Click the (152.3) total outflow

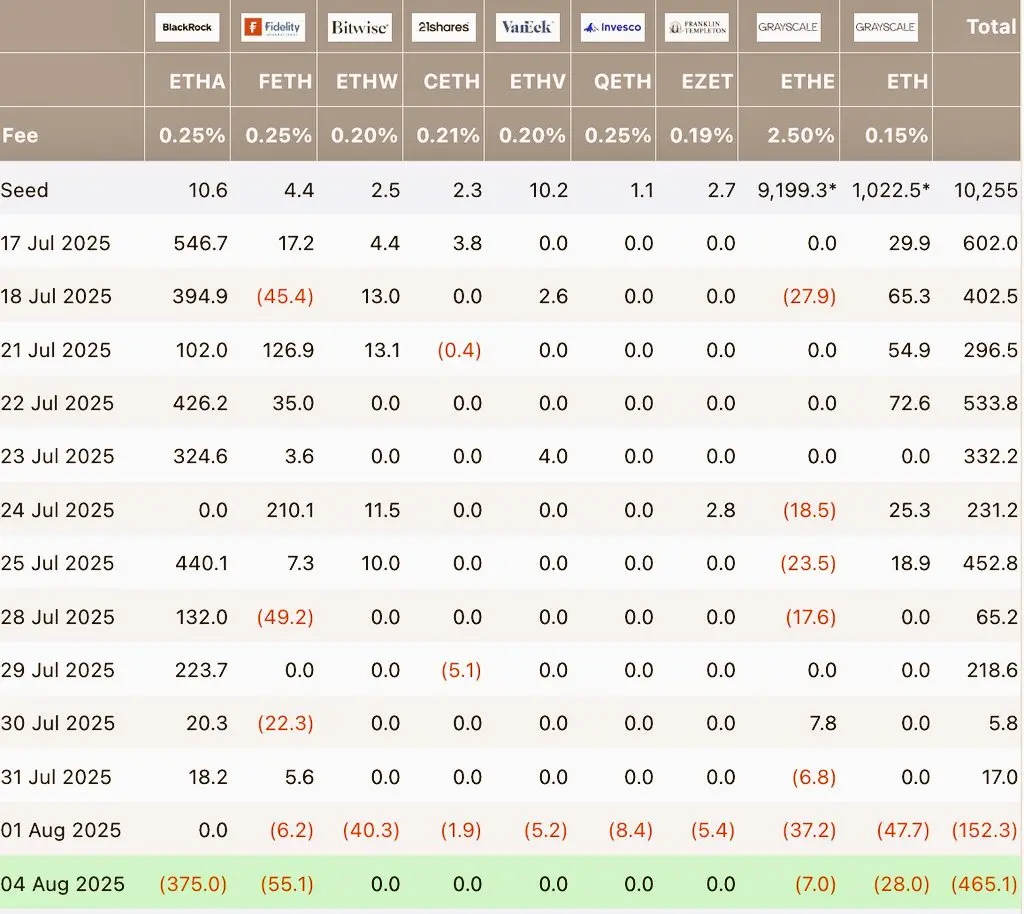984,830
